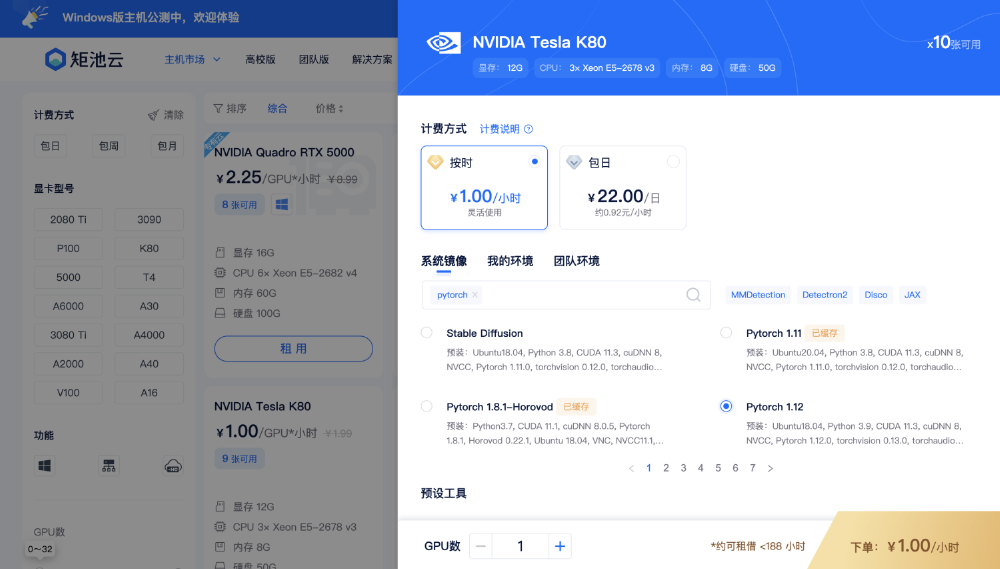Screen dimensions: 1000x569
Task: Click the MMDetection tag
Action: coord(758,295)
